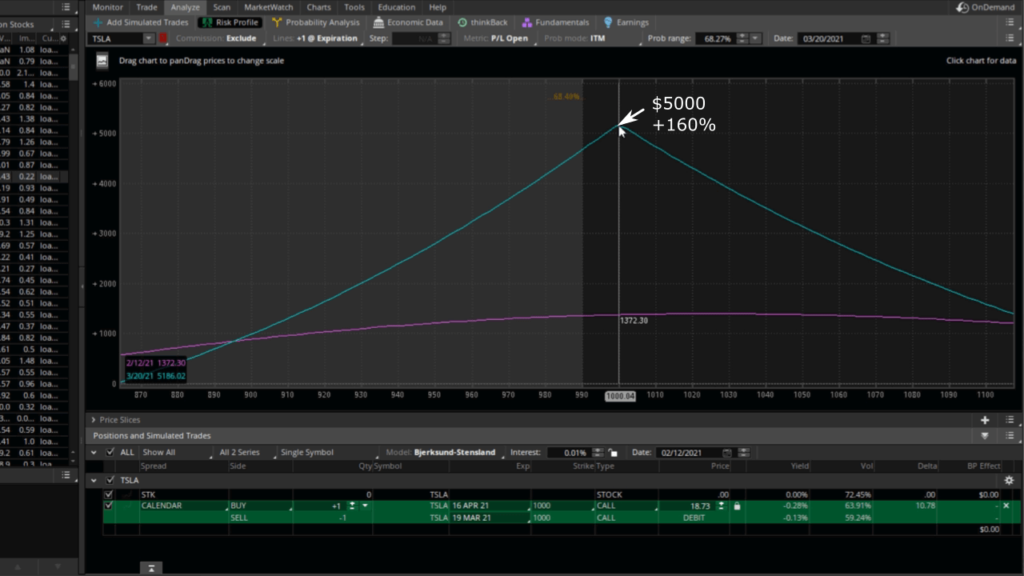The width and height of the screenshot is (1024, 576).
Task: Open the Tools main tab
Action: point(354,7)
